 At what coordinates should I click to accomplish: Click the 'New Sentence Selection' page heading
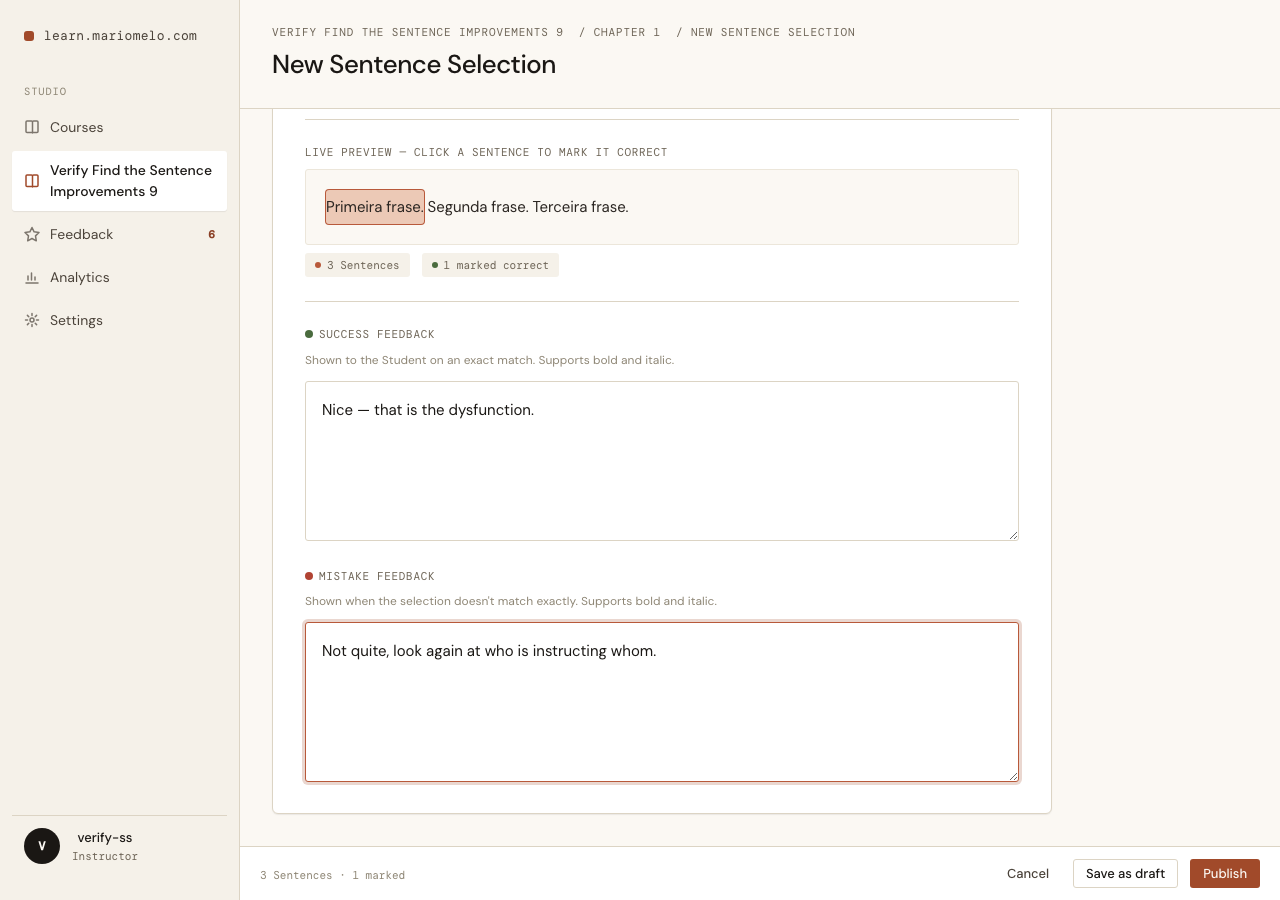click(414, 64)
